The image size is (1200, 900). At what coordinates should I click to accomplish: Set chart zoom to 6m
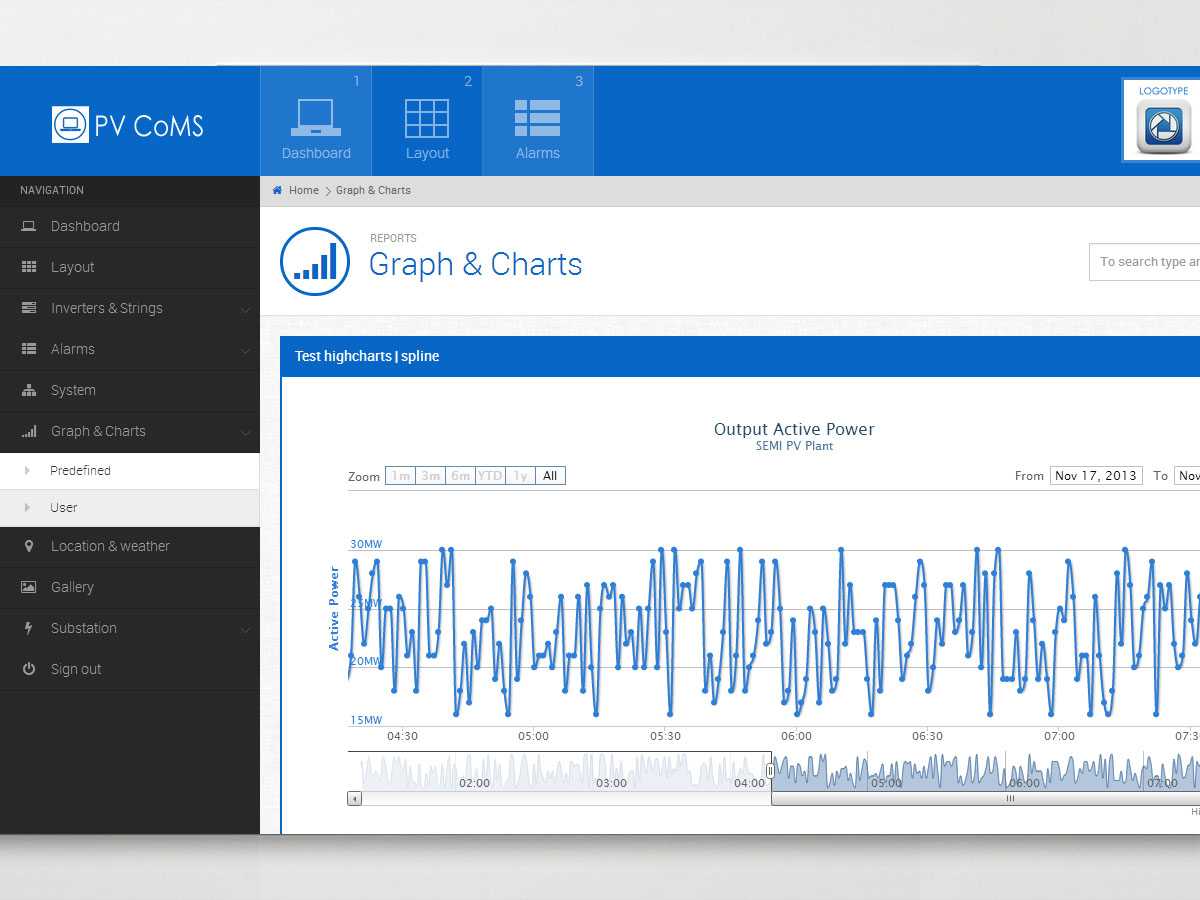pos(460,476)
